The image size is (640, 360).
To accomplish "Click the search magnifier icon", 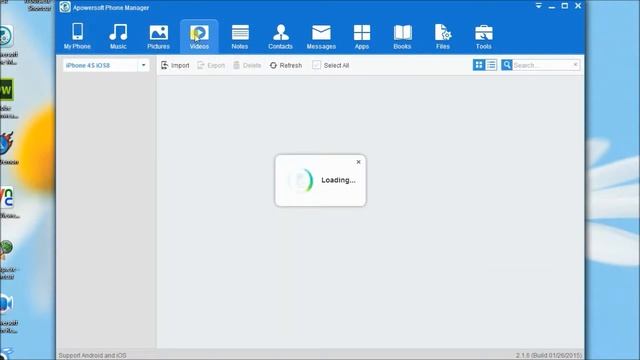I will click(507, 65).
